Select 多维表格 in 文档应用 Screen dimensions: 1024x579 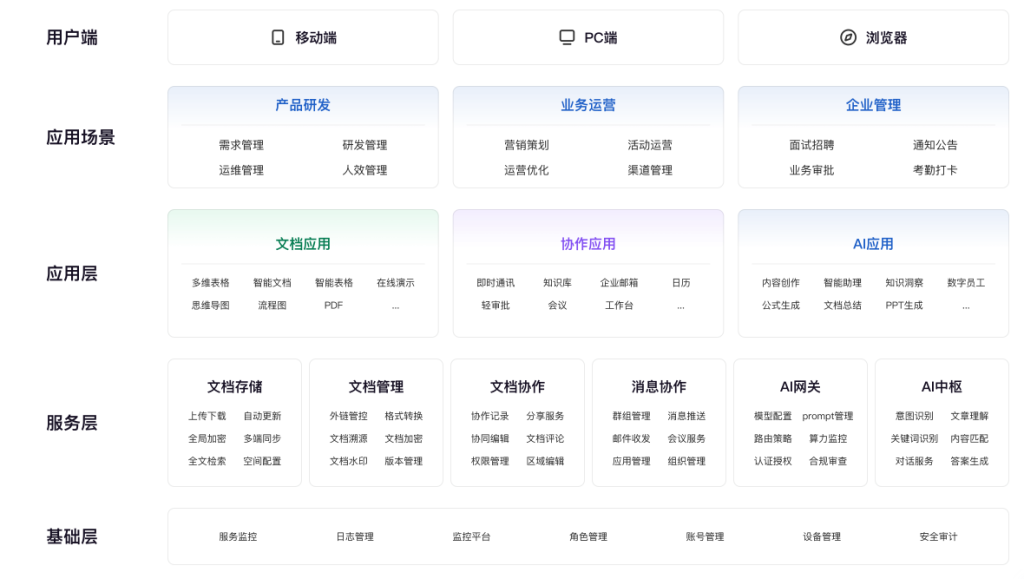[210, 283]
